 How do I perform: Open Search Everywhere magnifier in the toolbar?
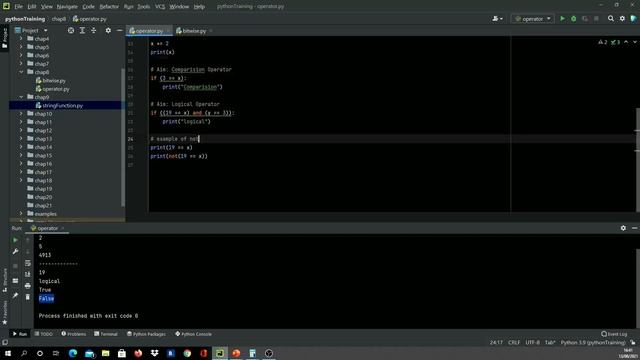click(x=611, y=19)
